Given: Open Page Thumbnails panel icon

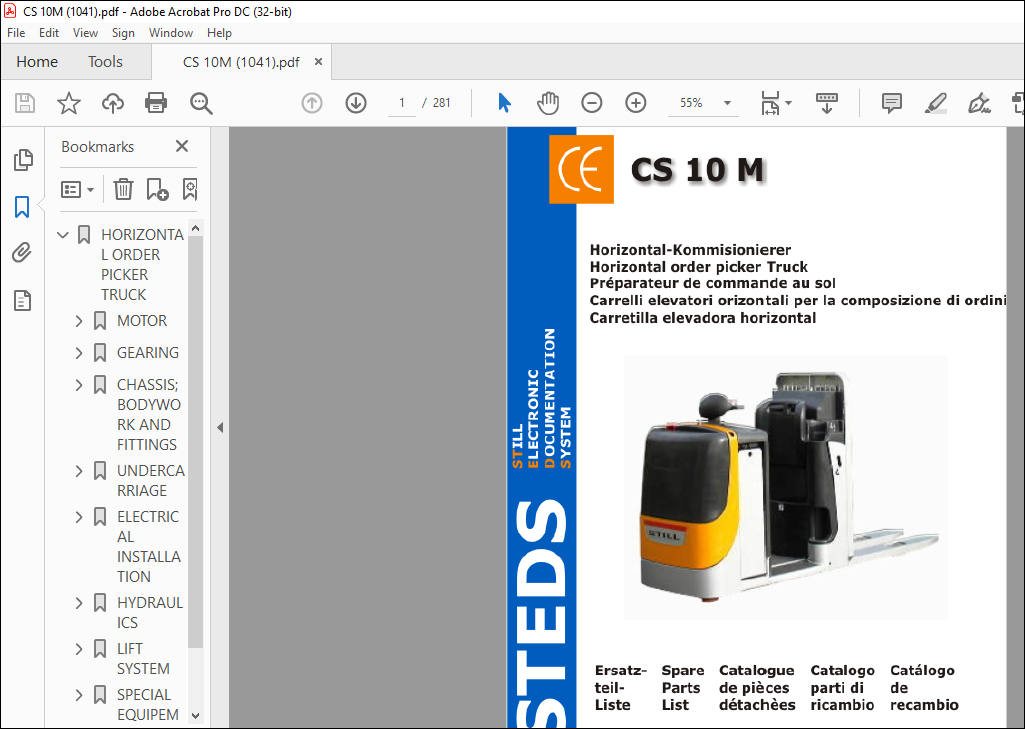Looking at the screenshot, I should pos(23,160).
